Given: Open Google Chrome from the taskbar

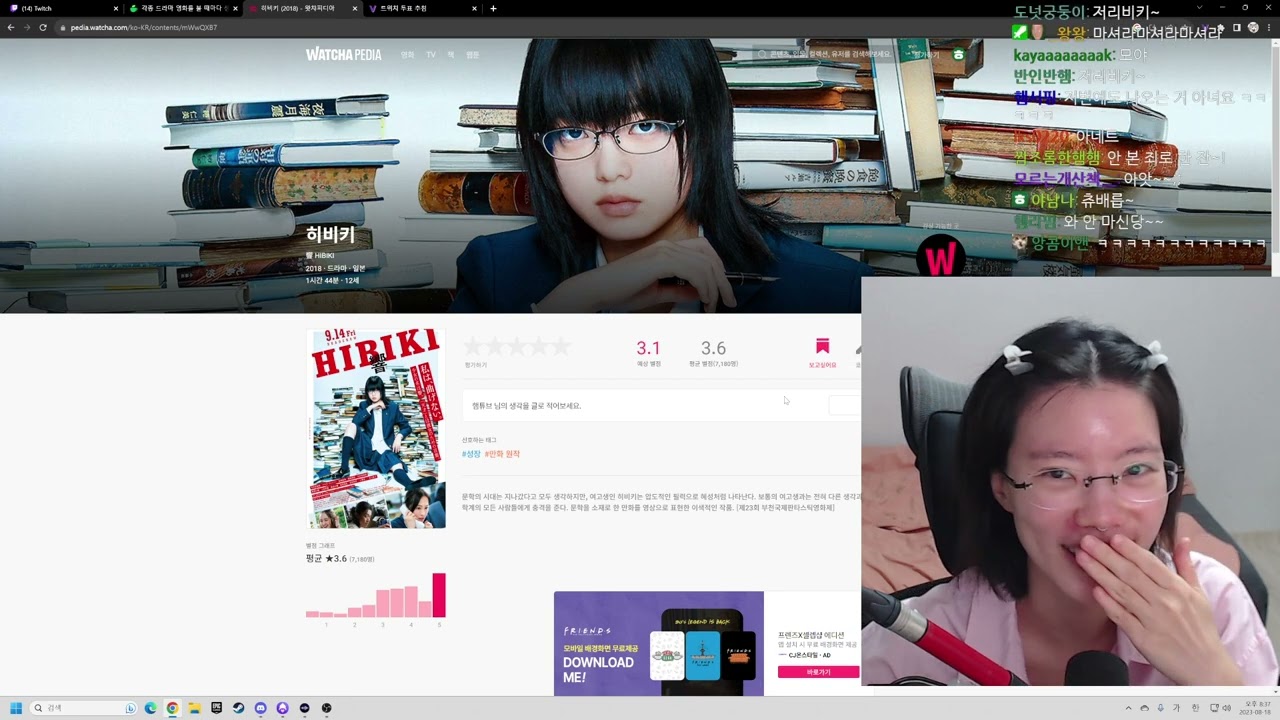Looking at the screenshot, I should click(x=173, y=708).
